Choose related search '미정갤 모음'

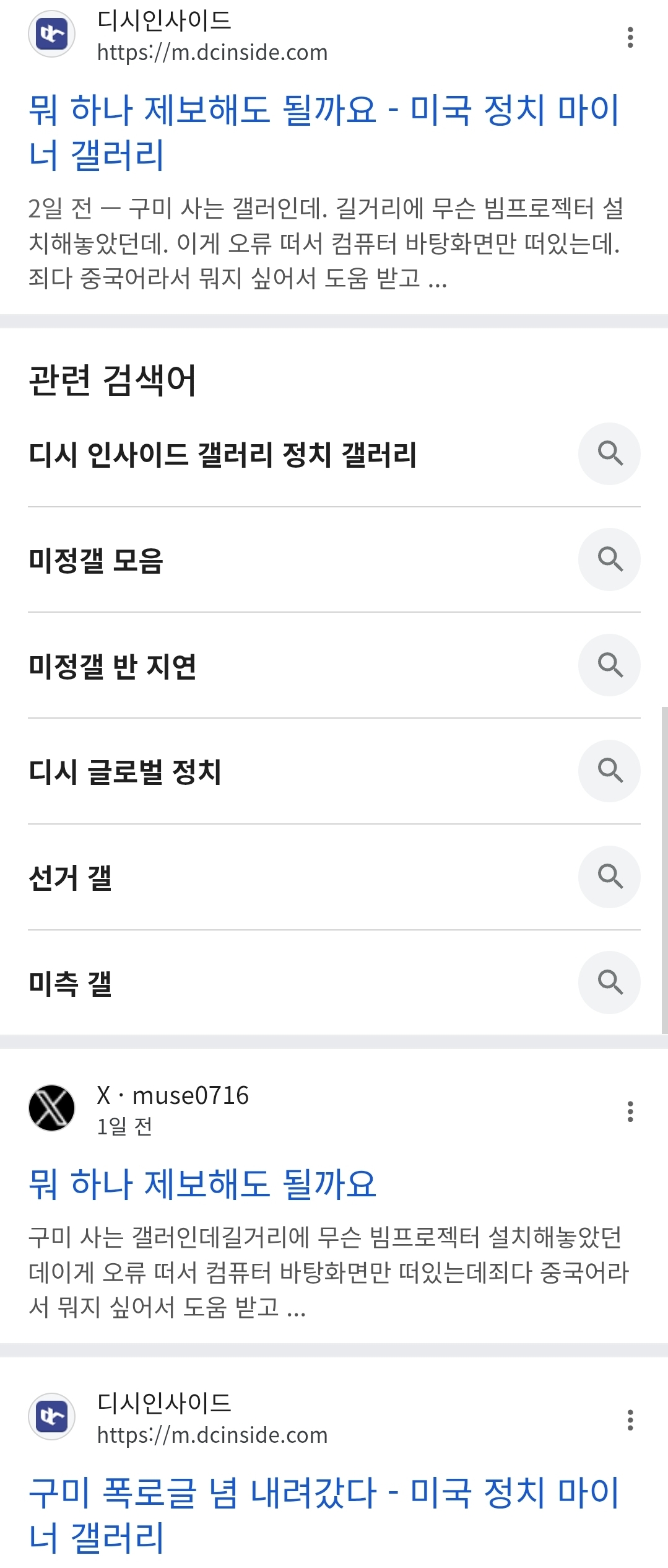click(x=96, y=560)
